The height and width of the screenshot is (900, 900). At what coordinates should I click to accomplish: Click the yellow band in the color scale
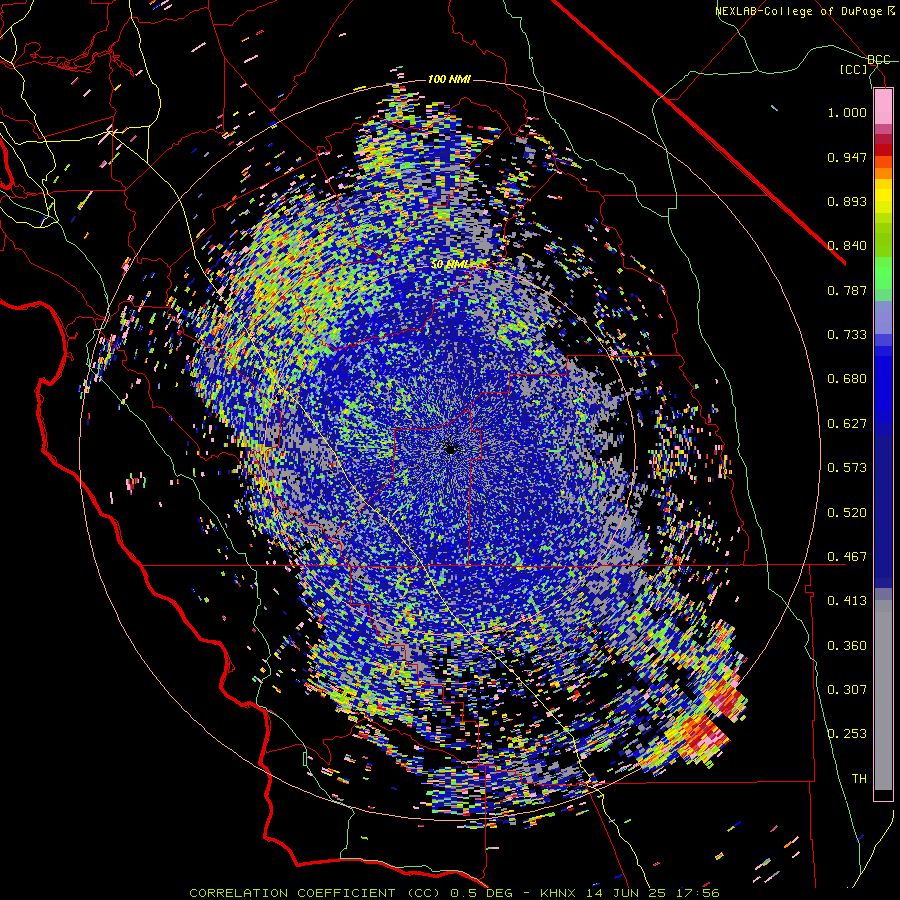click(x=883, y=196)
